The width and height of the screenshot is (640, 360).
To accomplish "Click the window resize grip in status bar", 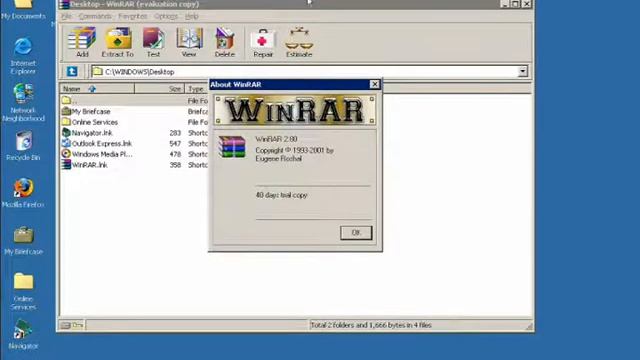I will pyautogui.click(x=529, y=326).
